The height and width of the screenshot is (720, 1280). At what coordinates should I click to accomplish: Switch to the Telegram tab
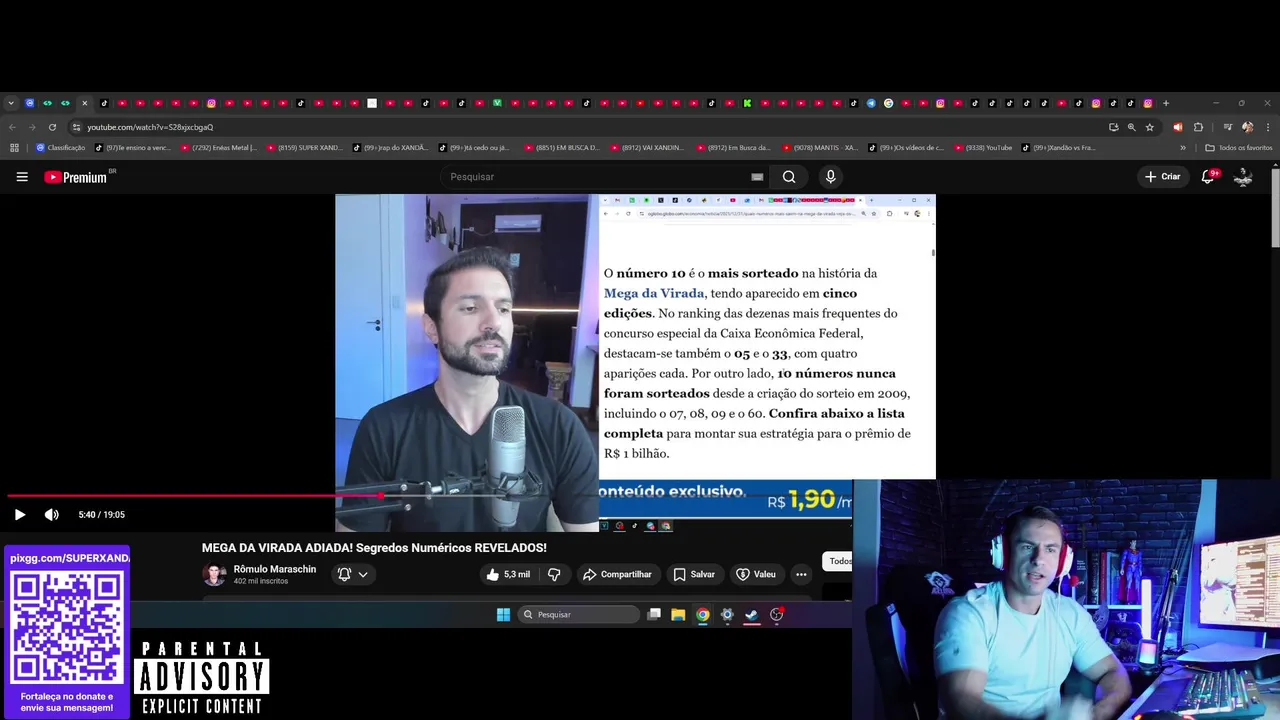(x=871, y=103)
